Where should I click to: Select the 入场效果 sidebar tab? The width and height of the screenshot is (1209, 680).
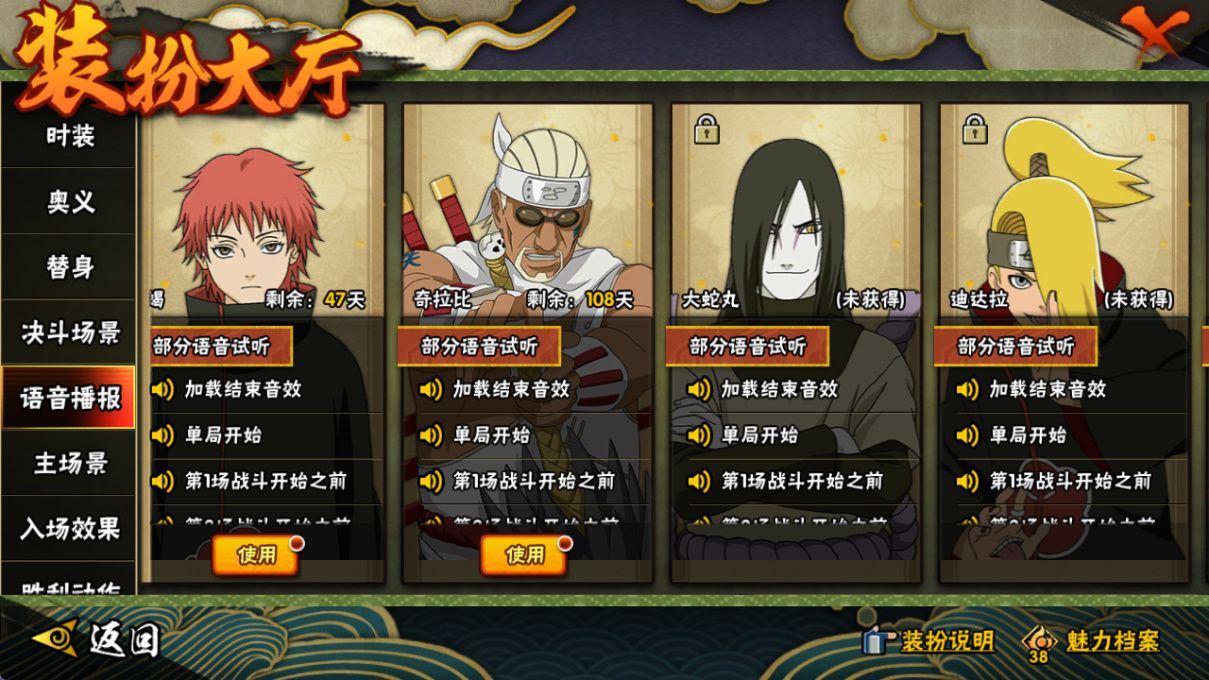68,528
